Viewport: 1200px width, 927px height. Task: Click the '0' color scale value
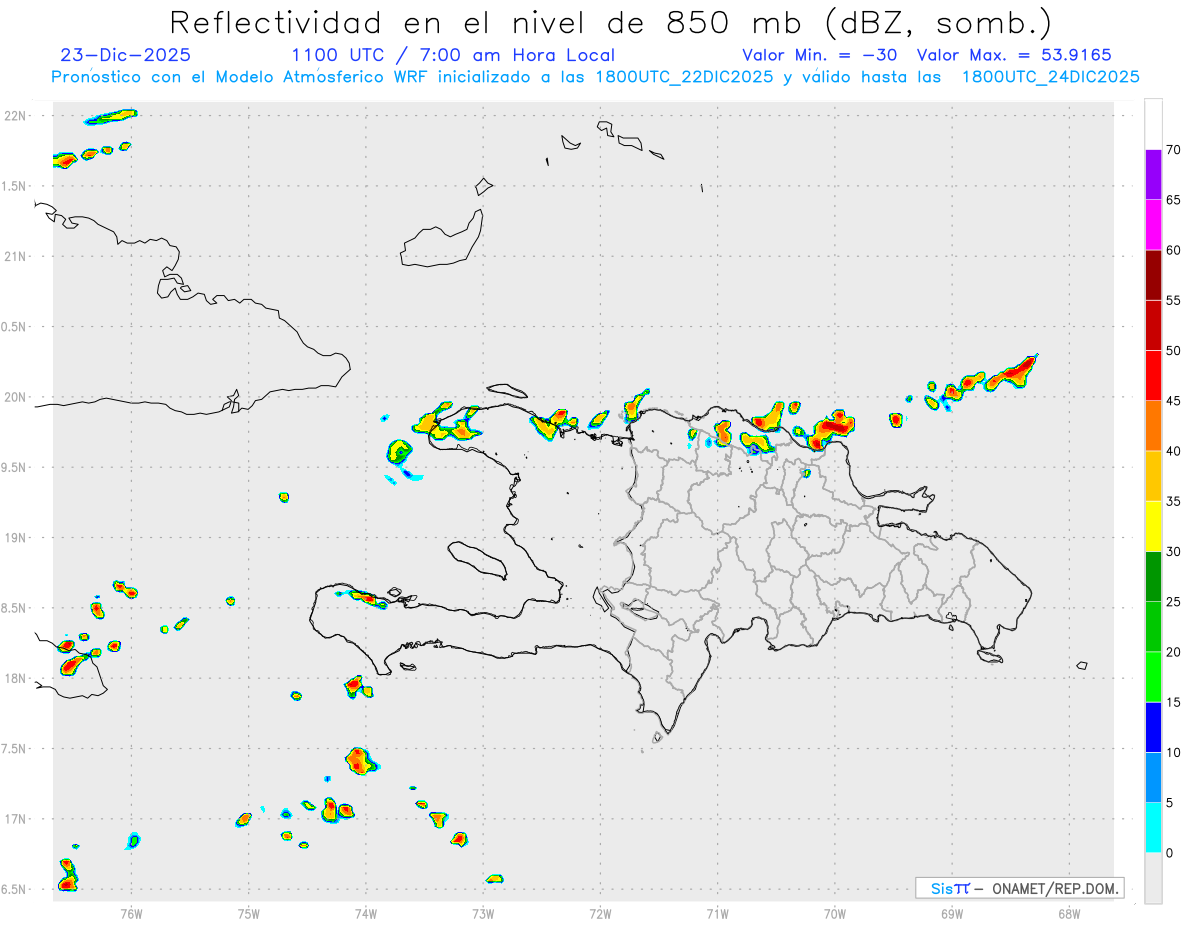(1170, 853)
